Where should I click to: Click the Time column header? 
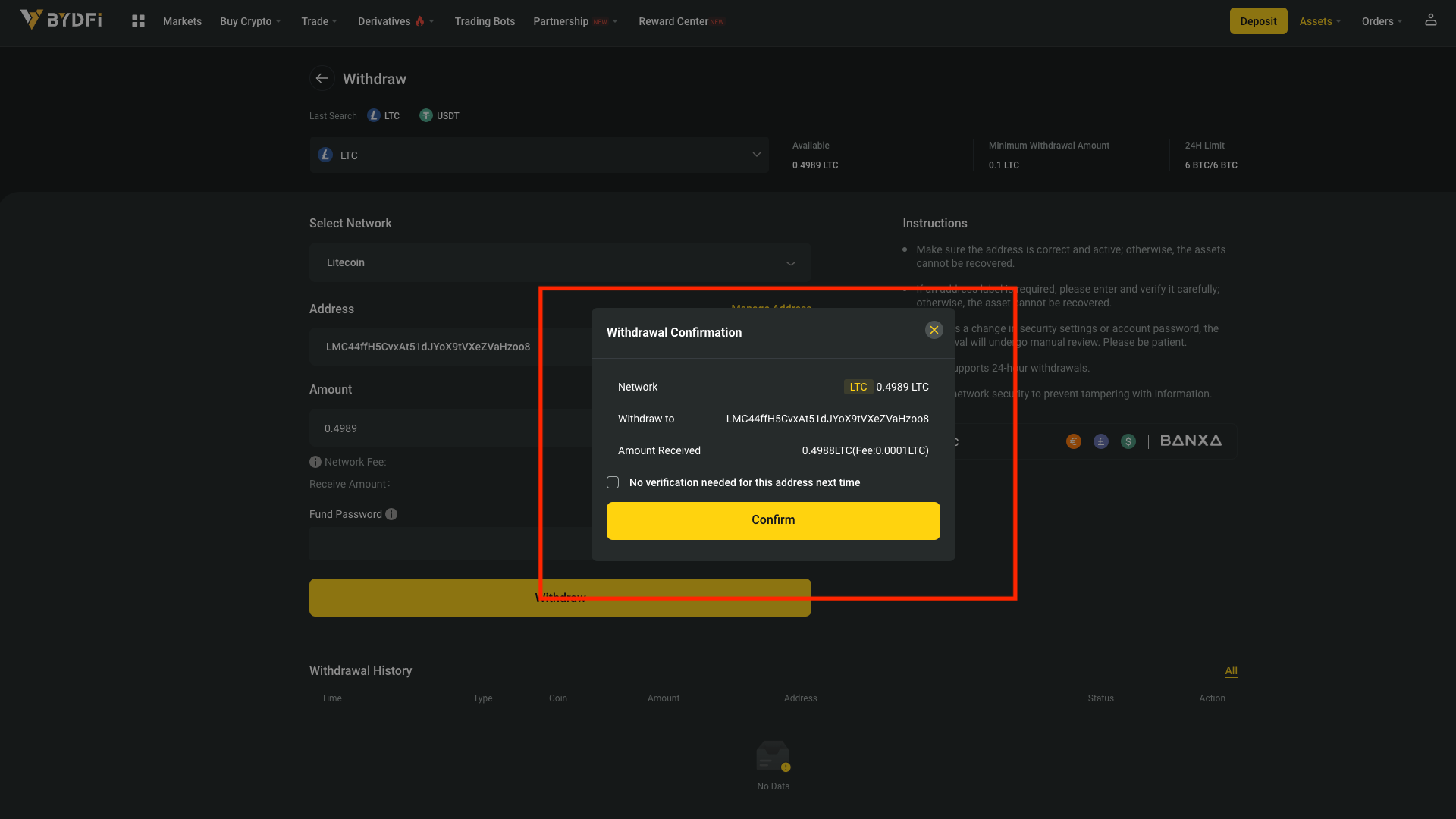click(331, 698)
